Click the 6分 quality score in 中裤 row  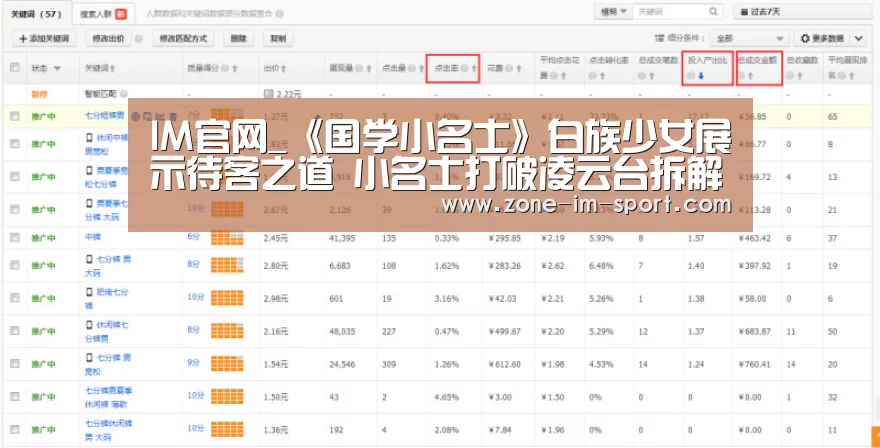(x=194, y=237)
